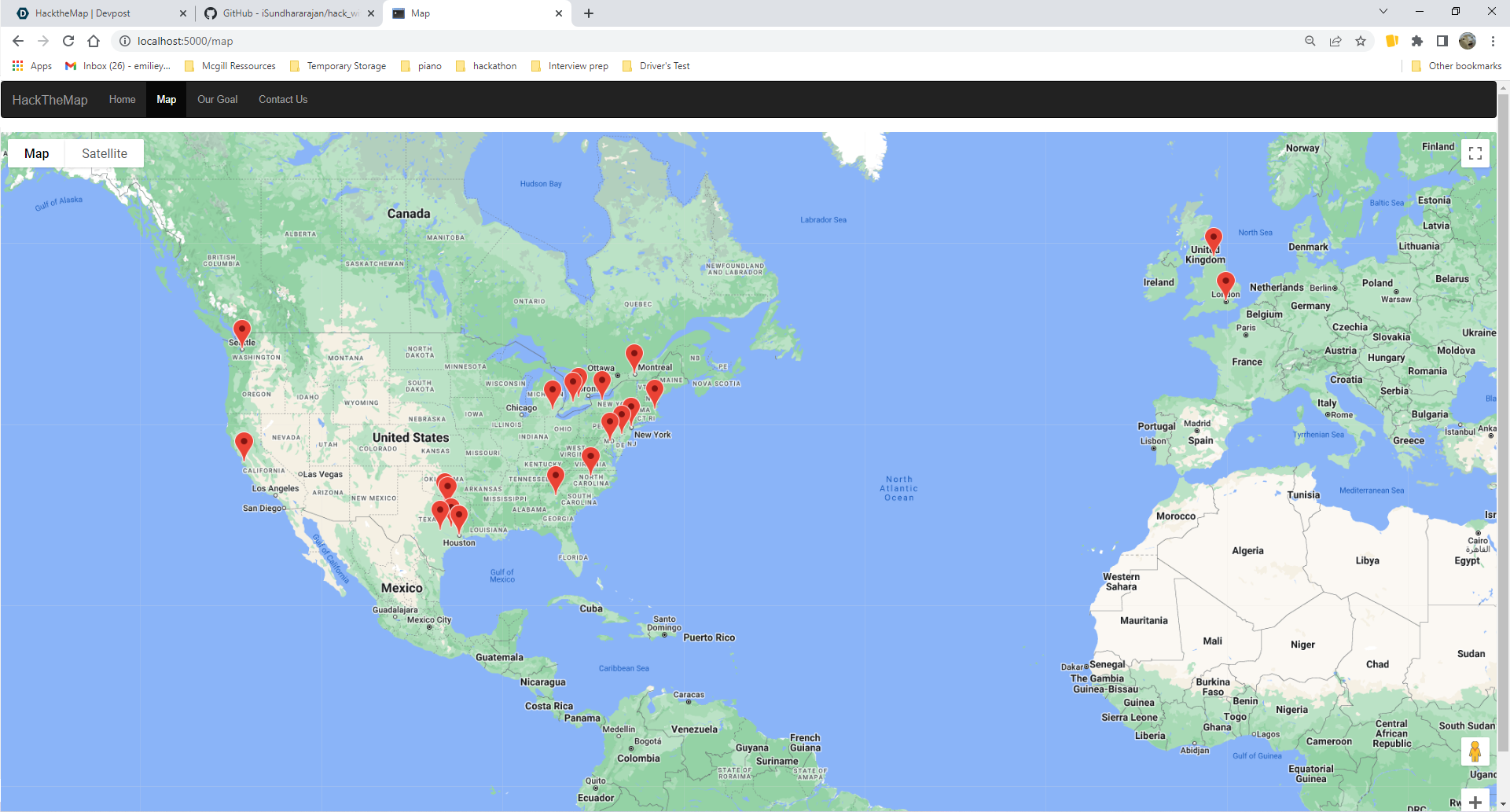
Task: Click the Seattle map marker
Action: [242, 333]
